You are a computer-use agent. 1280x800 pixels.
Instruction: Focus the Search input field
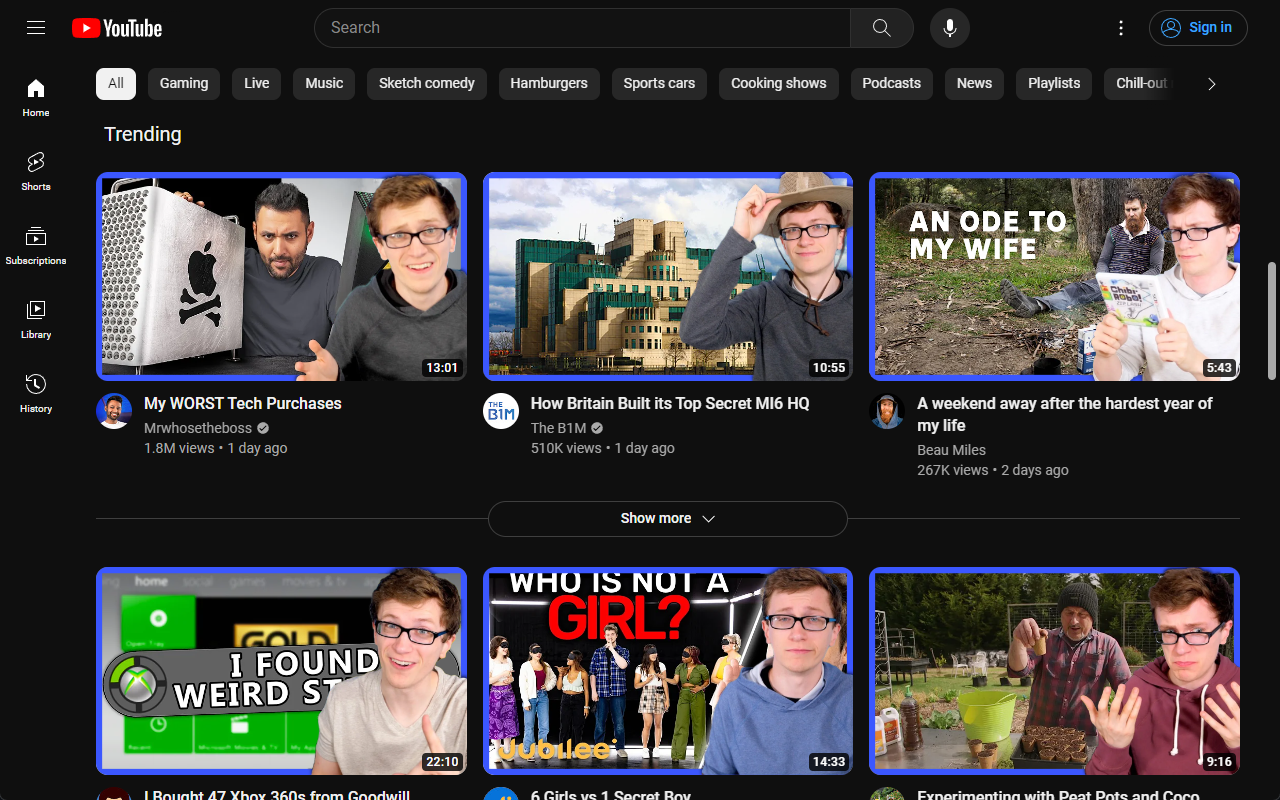[582, 28]
